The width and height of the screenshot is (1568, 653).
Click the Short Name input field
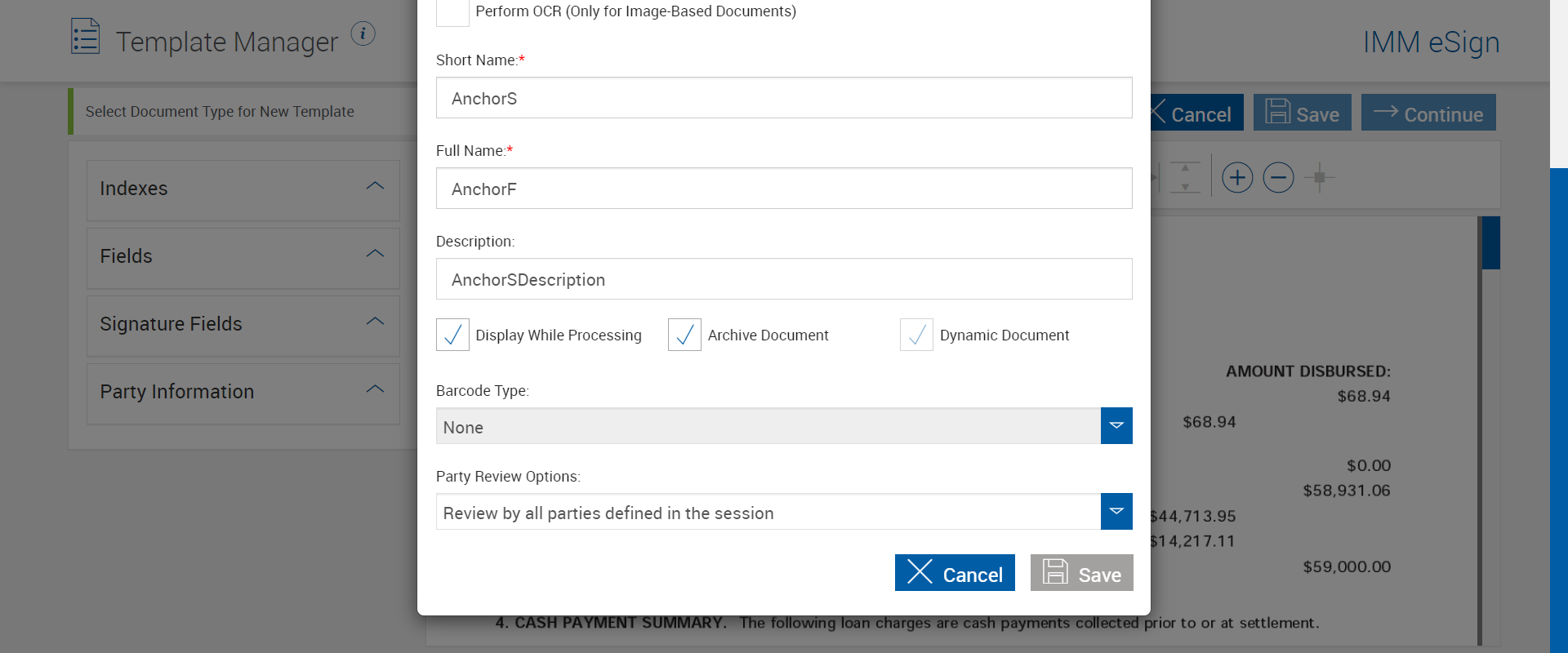click(x=783, y=98)
